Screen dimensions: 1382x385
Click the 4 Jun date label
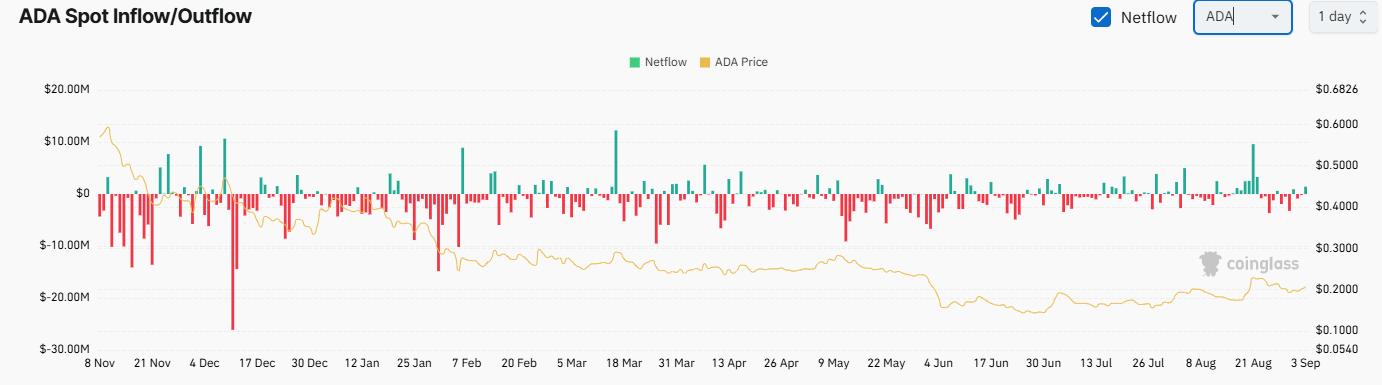pos(938,364)
